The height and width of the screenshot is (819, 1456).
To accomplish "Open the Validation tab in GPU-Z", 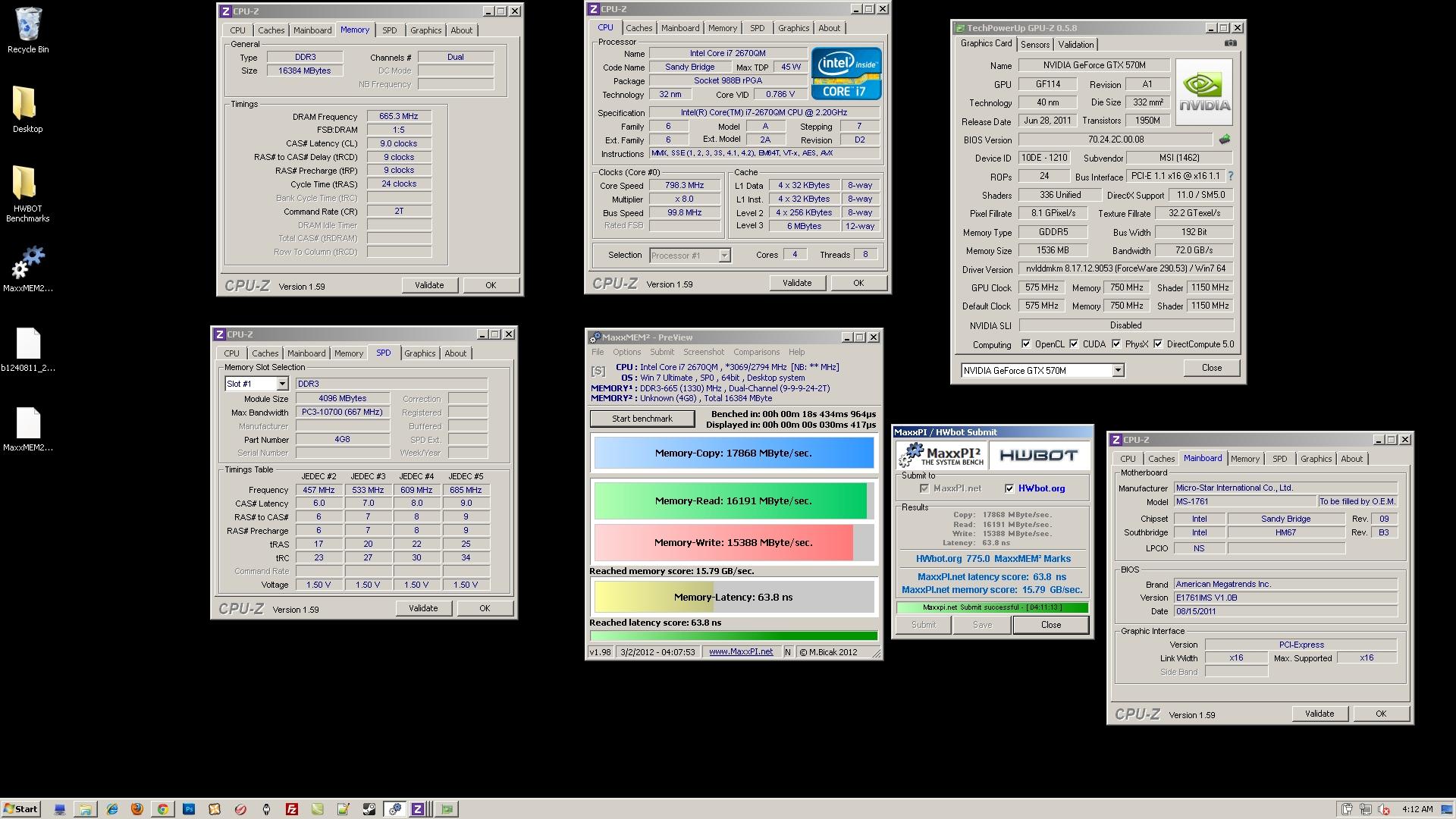I will [1076, 45].
